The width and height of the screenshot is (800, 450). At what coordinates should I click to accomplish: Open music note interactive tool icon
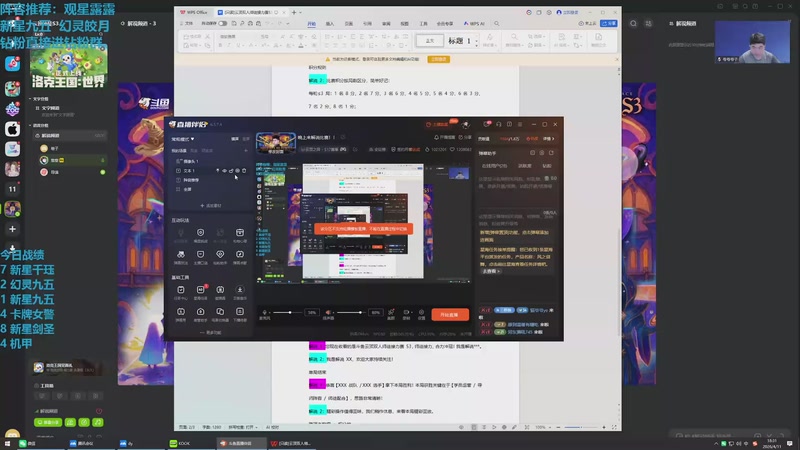pos(240,254)
